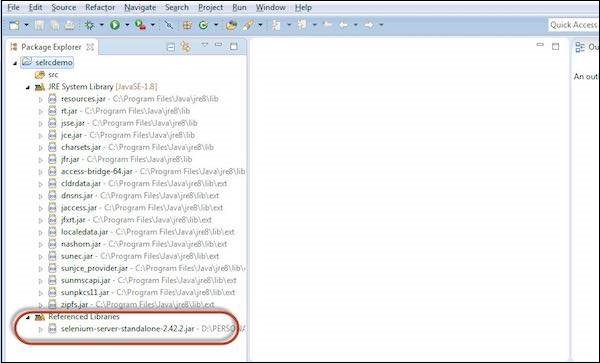The image size is (600, 363).
Task: Open the Back history dropdown arrow
Action: tap(355, 25)
